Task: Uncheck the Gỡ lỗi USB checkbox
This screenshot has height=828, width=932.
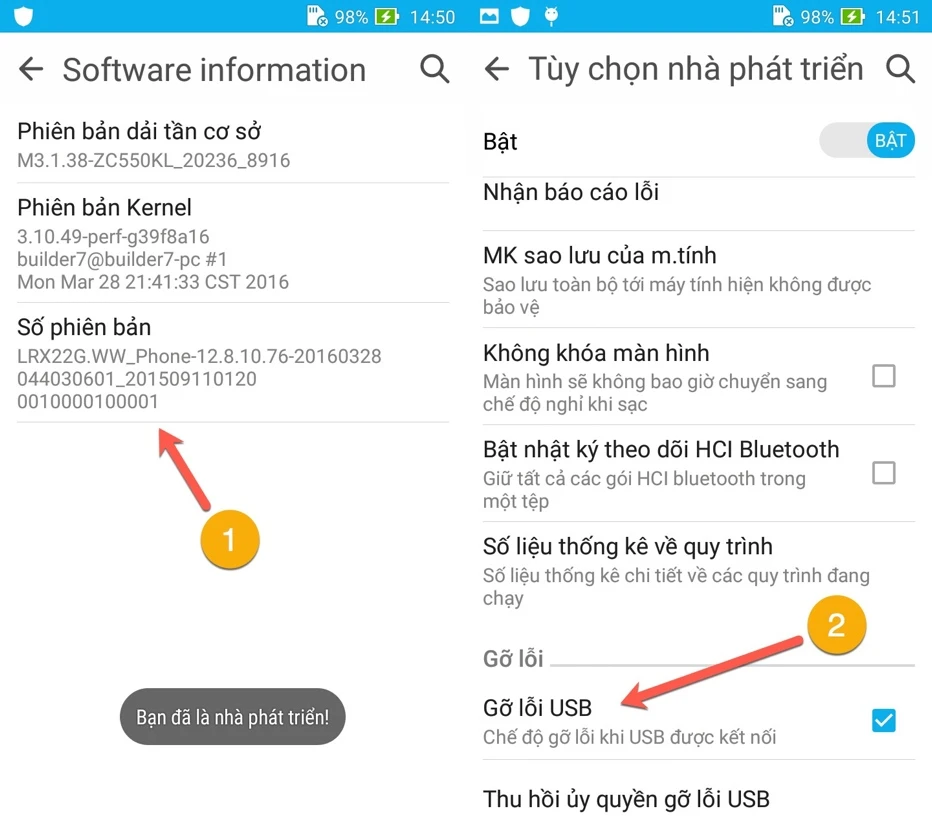Action: tap(883, 720)
